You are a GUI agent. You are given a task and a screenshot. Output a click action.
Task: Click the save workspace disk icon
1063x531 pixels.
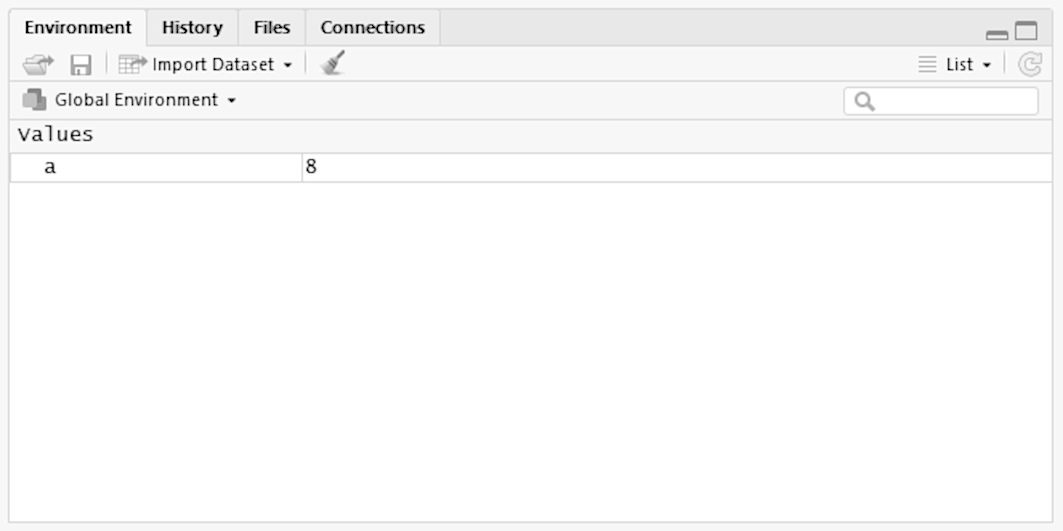tap(80, 65)
